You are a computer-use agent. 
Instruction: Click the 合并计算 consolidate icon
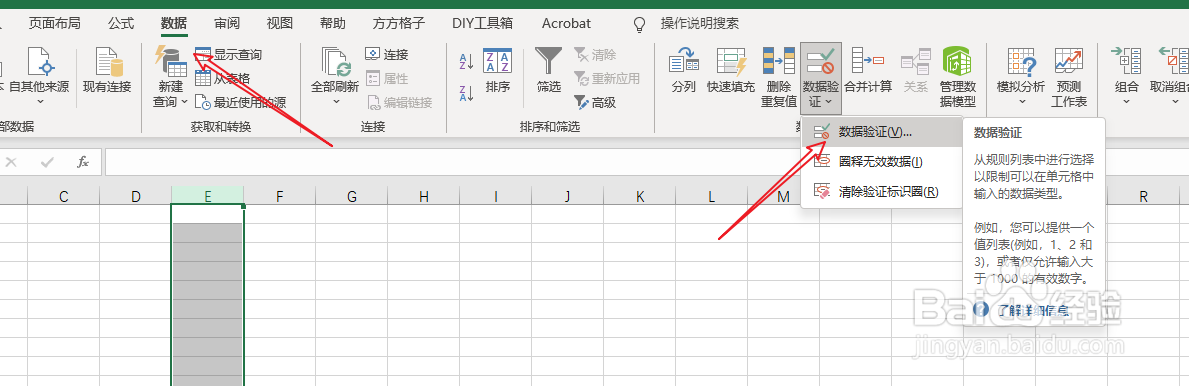tap(867, 61)
